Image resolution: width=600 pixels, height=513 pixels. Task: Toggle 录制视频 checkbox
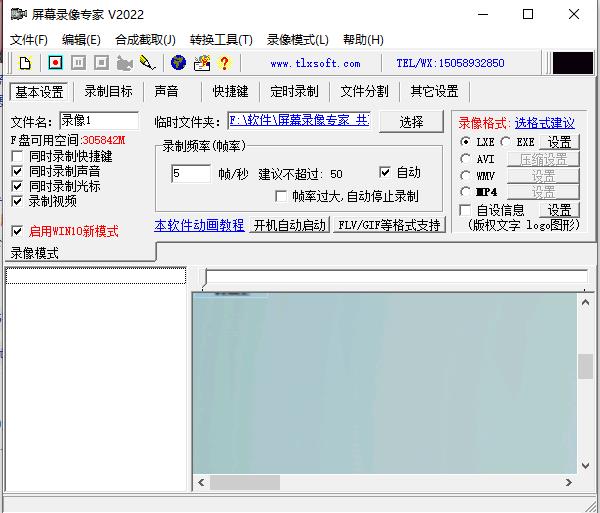pos(17,201)
